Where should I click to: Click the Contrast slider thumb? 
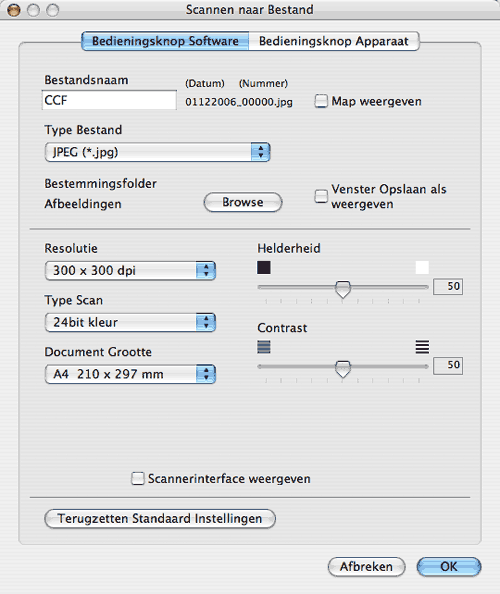pyautogui.click(x=343, y=369)
